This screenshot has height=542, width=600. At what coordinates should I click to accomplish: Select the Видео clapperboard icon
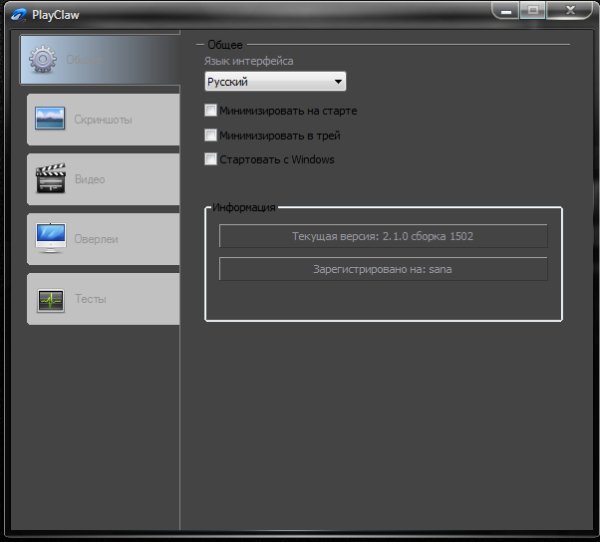point(51,178)
